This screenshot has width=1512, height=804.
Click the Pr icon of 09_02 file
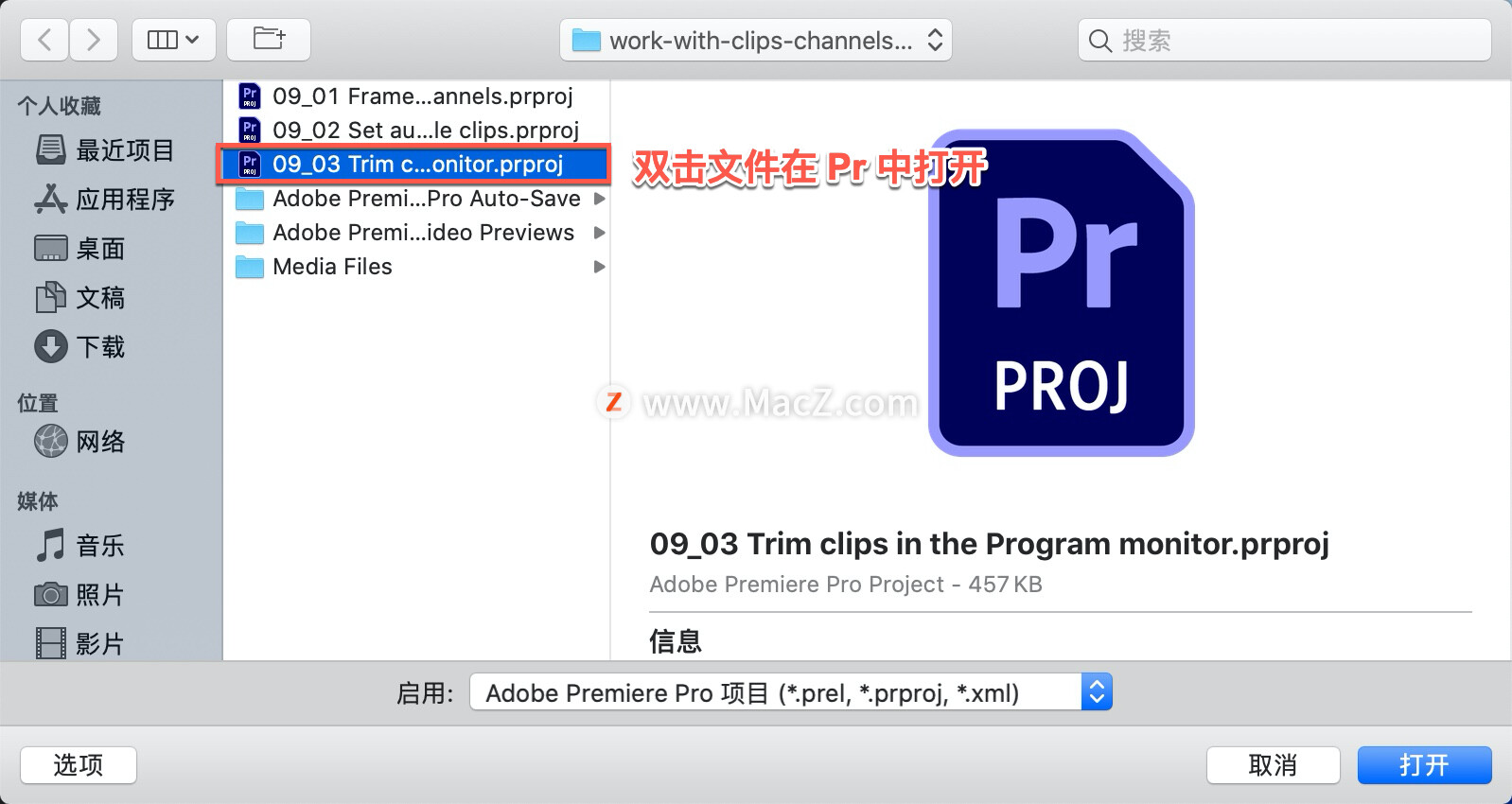point(250,131)
